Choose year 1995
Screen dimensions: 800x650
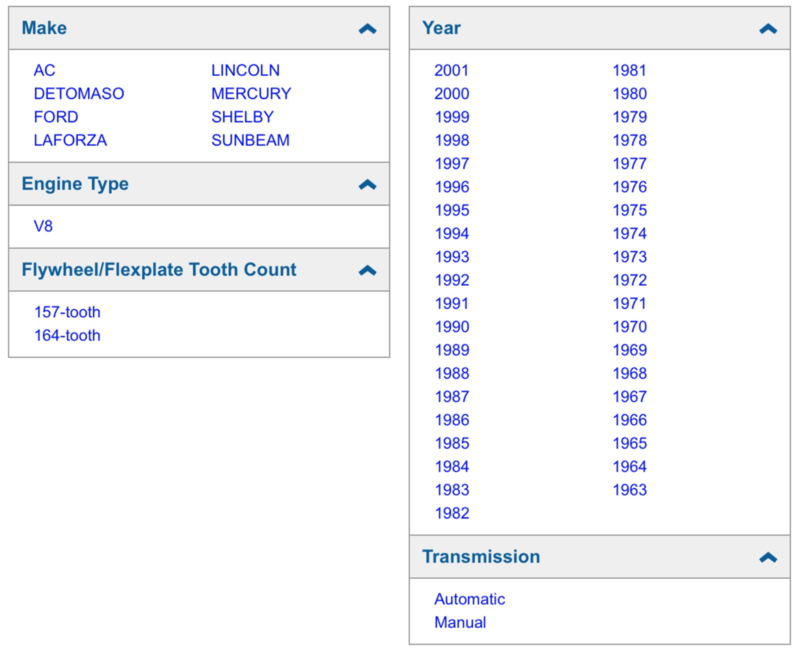click(452, 210)
